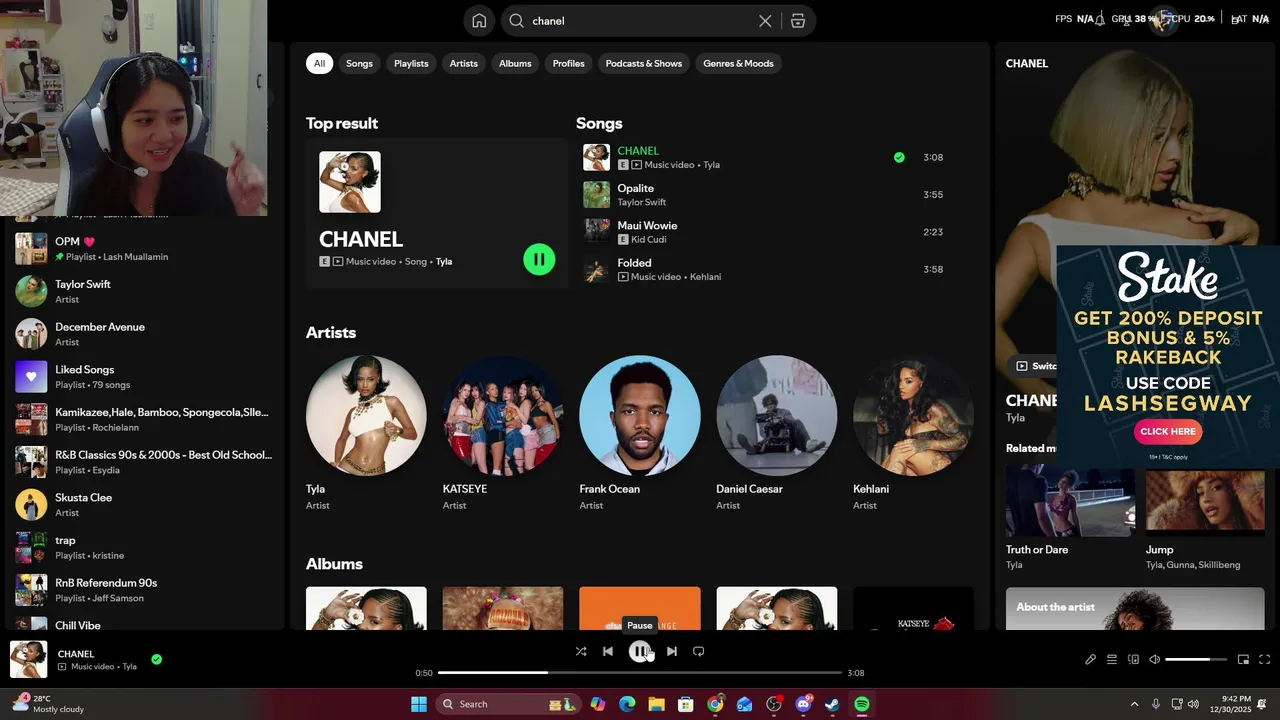The width and height of the screenshot is (1280, 720).
Task: Open Tyla artist link in now-playing bar
Action: (129, 666)
